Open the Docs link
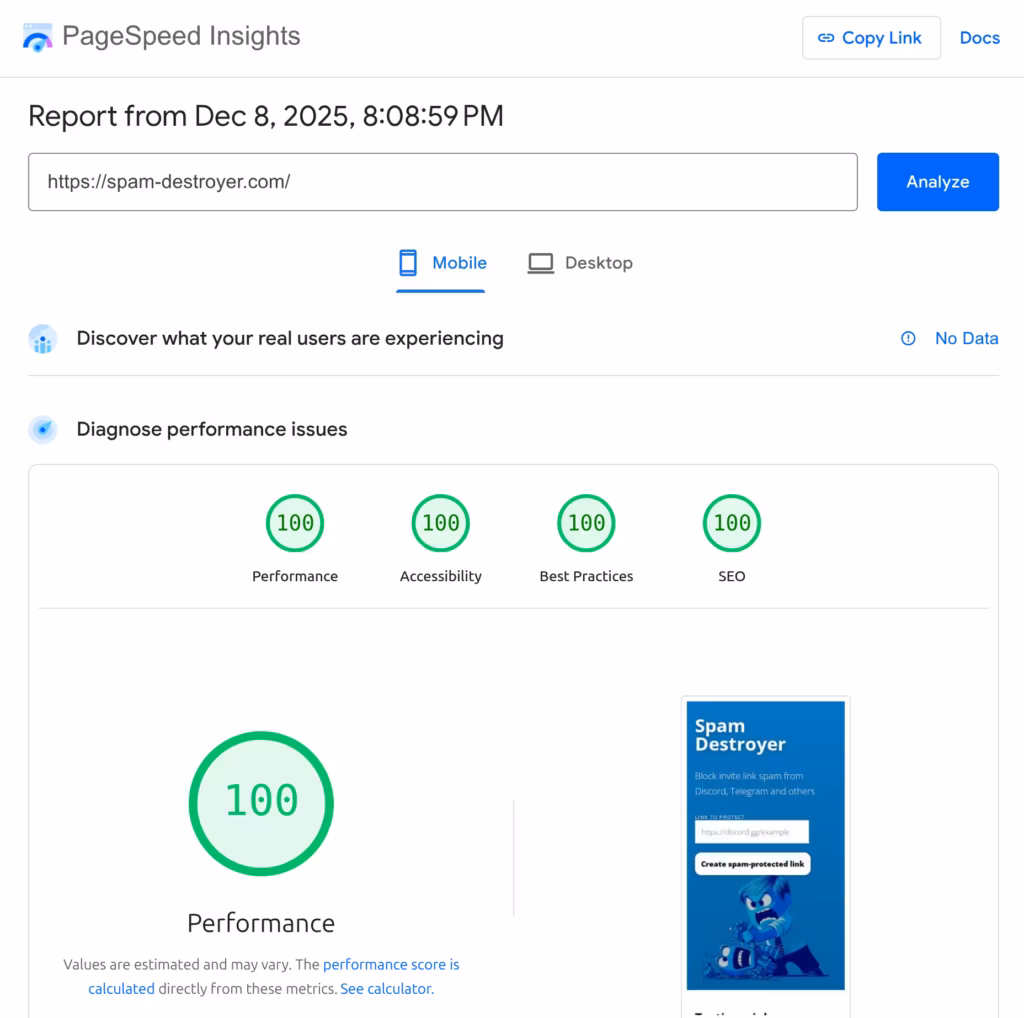This screenshot has width=1024, height=1018. [x=979, y=38]
